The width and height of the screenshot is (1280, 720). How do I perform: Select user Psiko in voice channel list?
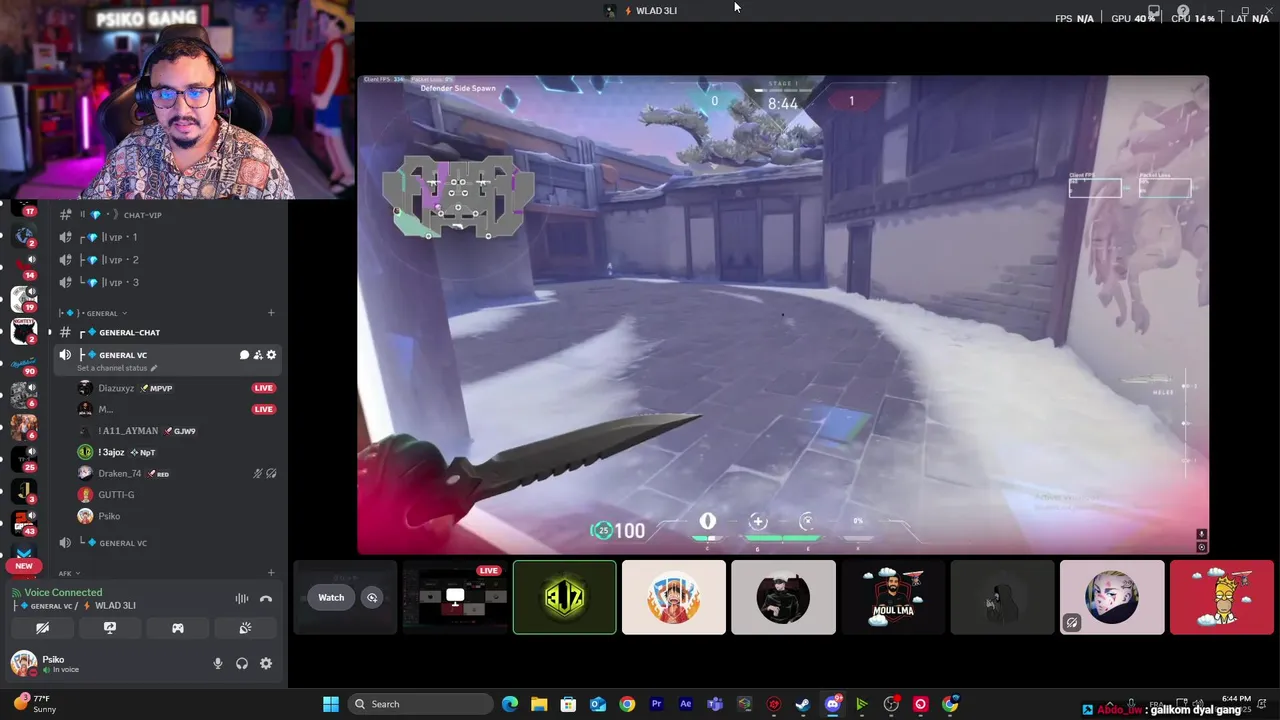tap(109, 516)
